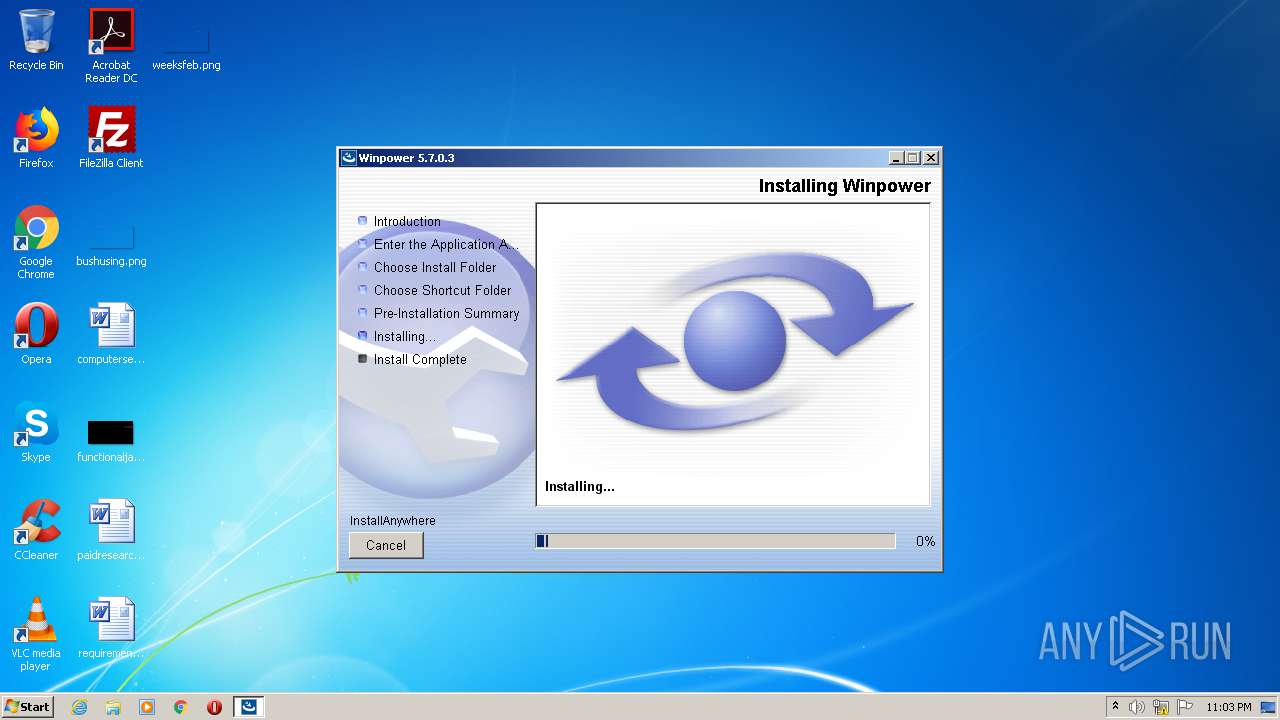Select the Enter the Application A... step
Image resolution: width=1280 pixels, height=720 pixels.
[446, 244]
